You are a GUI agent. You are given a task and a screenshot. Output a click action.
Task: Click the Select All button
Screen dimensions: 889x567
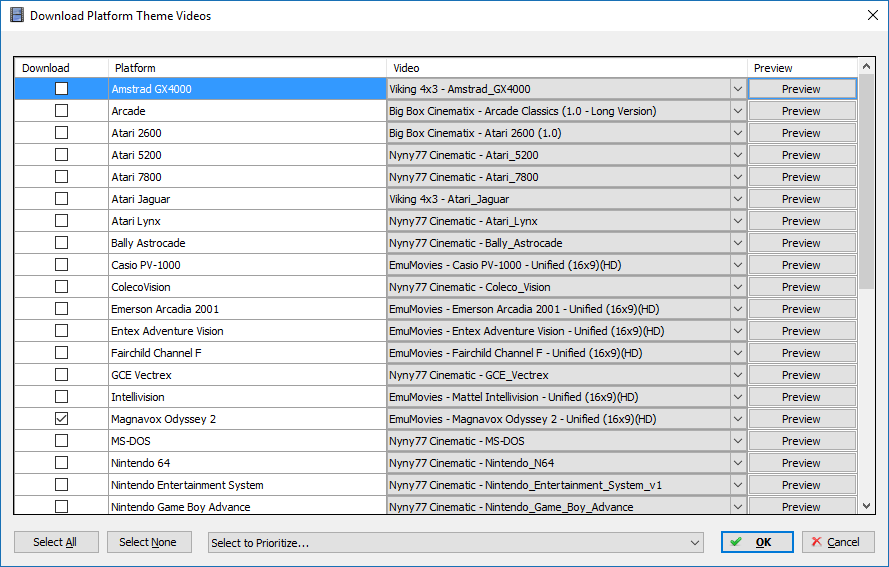click(x=56, y=542)
